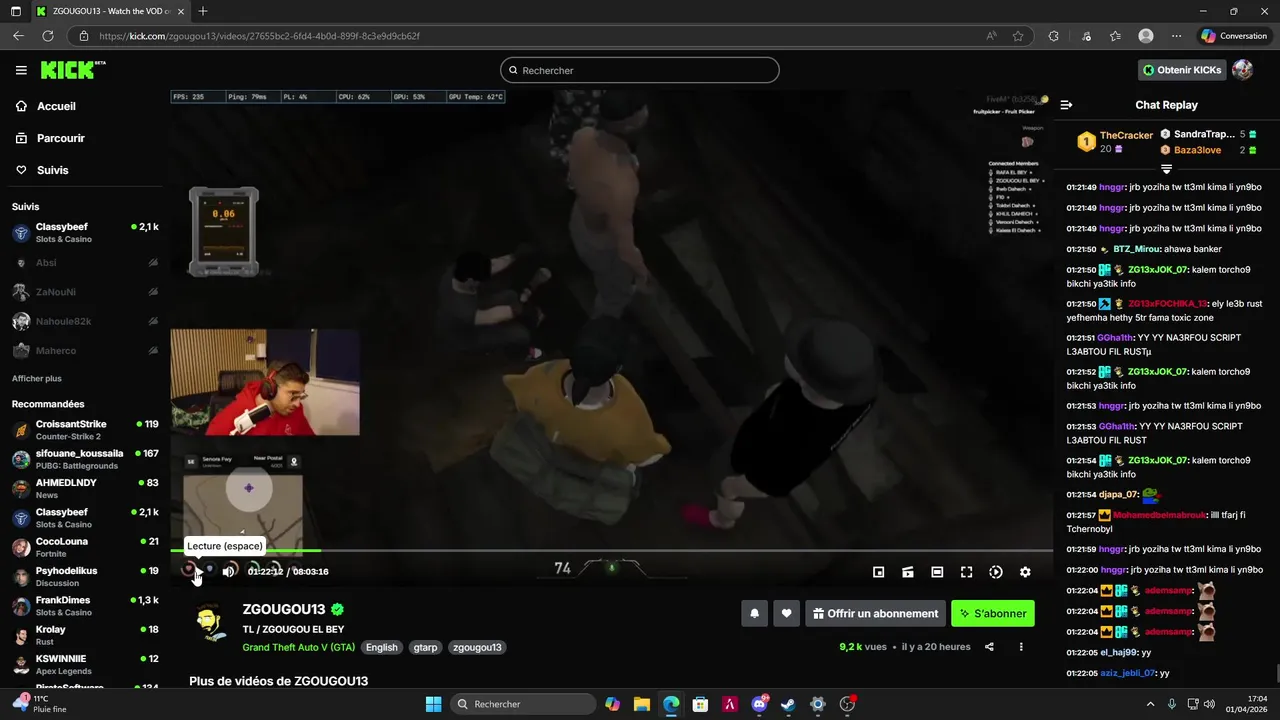Viewport: 1280px width, 720px height.
Task: Mute the video volume speaker icon
Action: pyautogui.click(x=229, y=572)
